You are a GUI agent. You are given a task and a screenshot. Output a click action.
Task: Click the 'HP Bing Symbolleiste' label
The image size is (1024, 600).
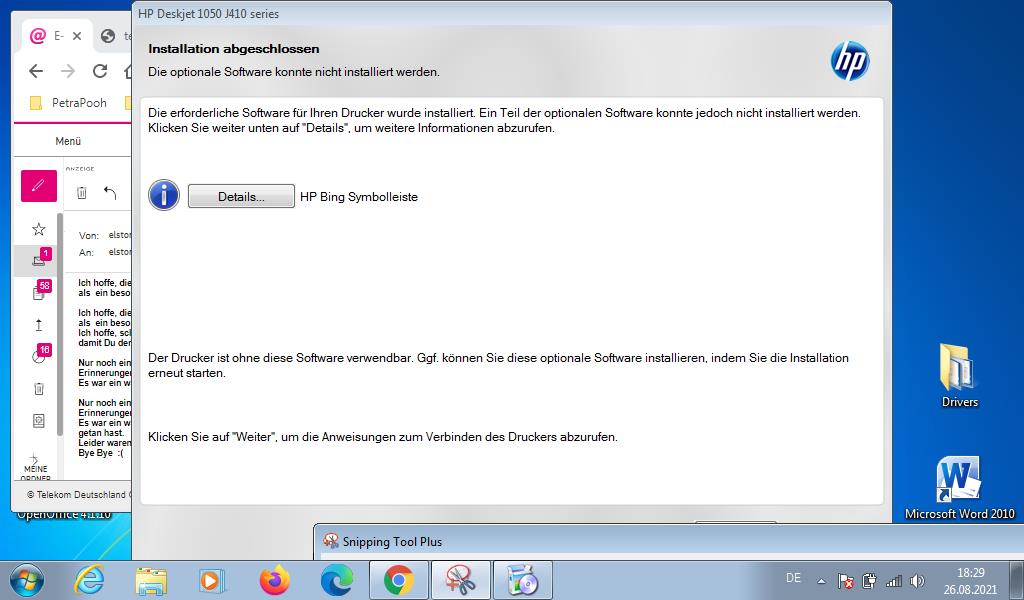click(x=359, y=197)
